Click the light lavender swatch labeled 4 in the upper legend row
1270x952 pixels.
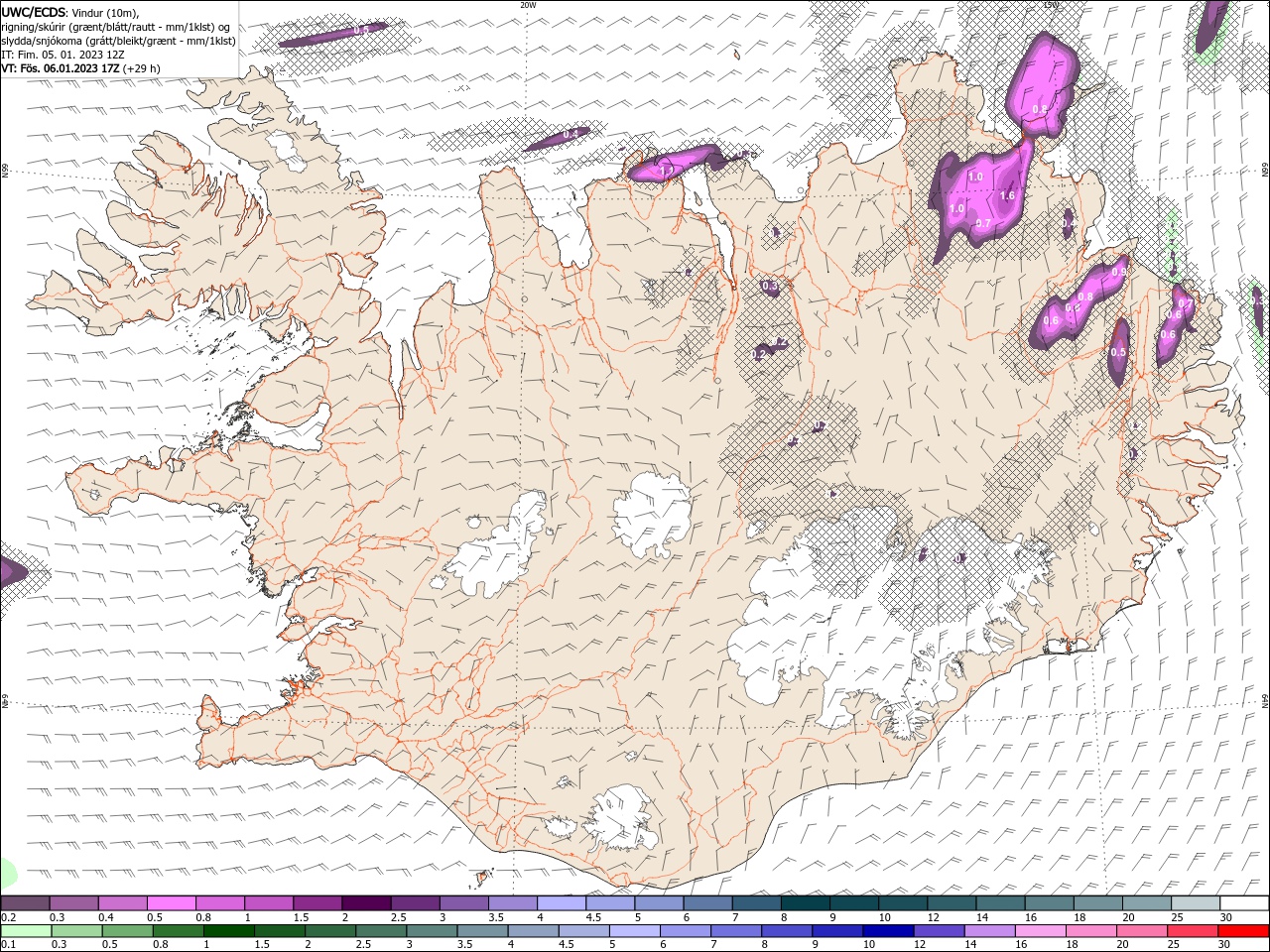pos(561,903)
